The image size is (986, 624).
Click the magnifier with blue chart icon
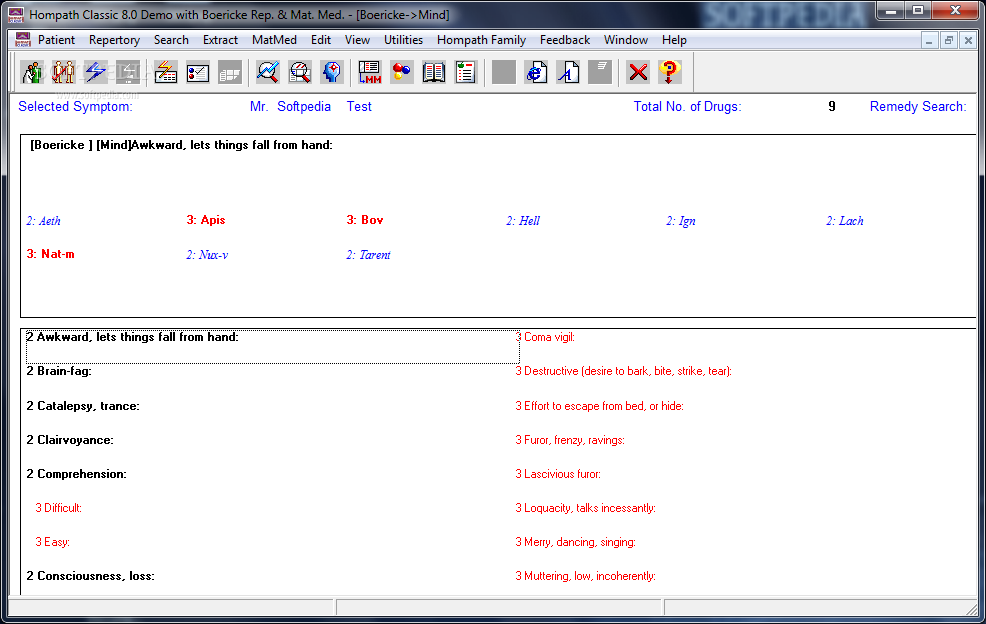pos(268,72)
